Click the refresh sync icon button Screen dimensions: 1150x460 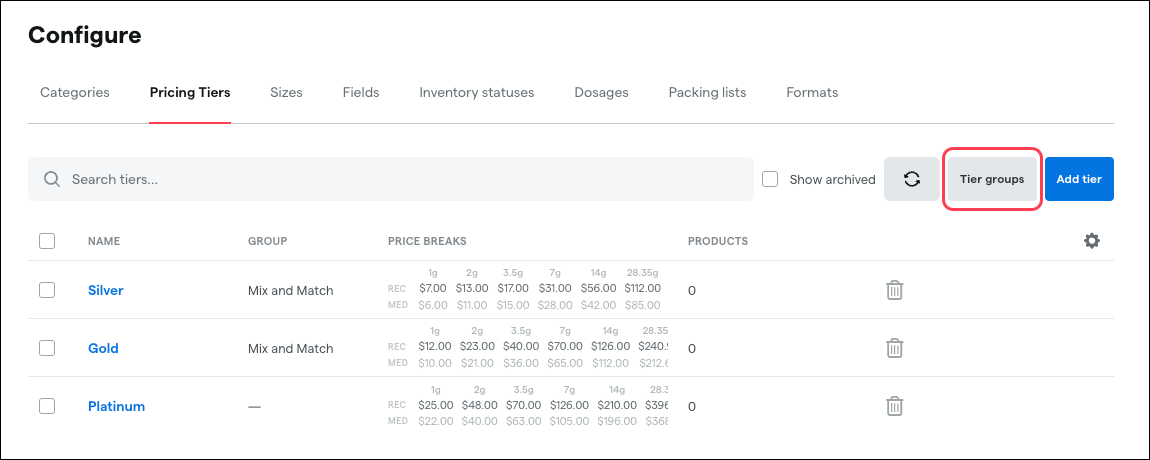click(912, 179)
